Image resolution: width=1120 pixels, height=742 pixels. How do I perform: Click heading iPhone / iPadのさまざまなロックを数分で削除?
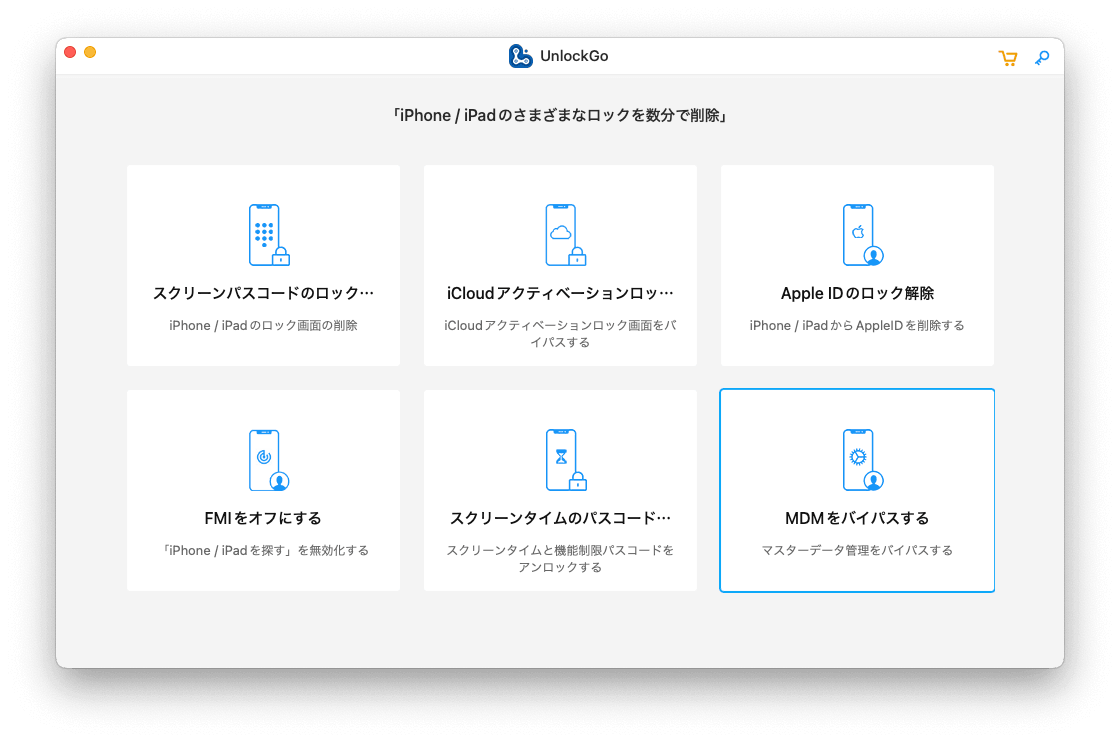pos(560,116)
